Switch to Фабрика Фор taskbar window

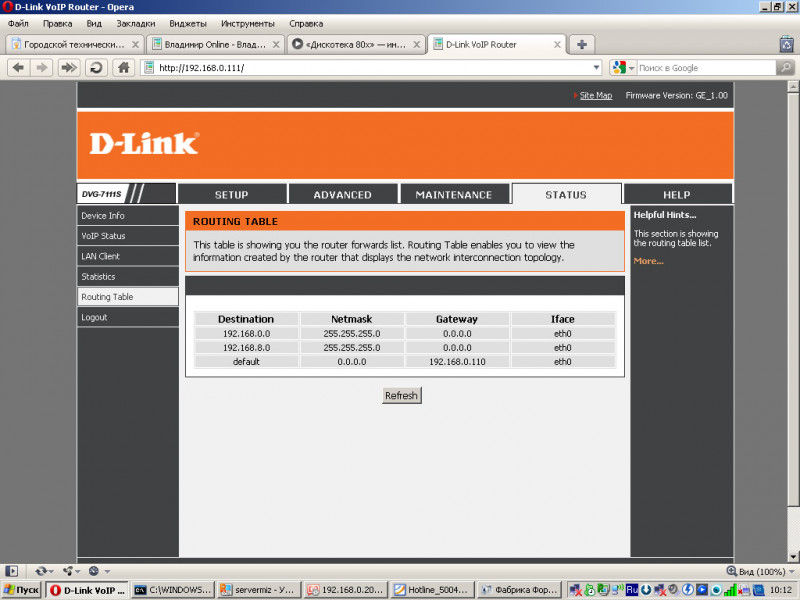pos(519,590)
